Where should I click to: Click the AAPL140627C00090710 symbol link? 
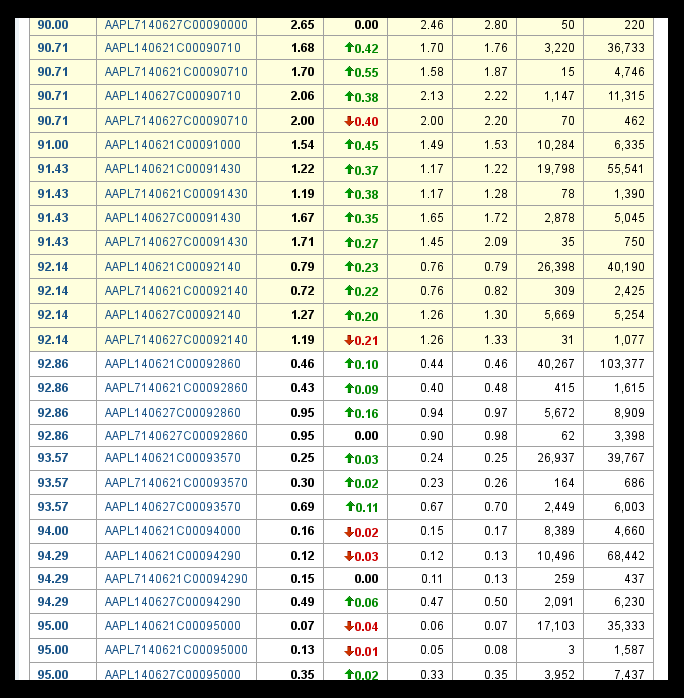173,96
